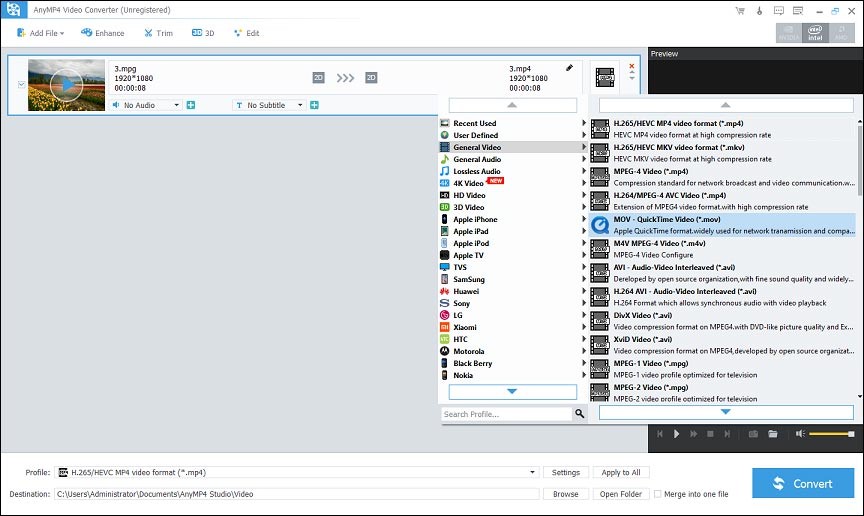The width and height of the screenshot is (864, 516).
Task: Select General Audio category
Action: (512, 159)
